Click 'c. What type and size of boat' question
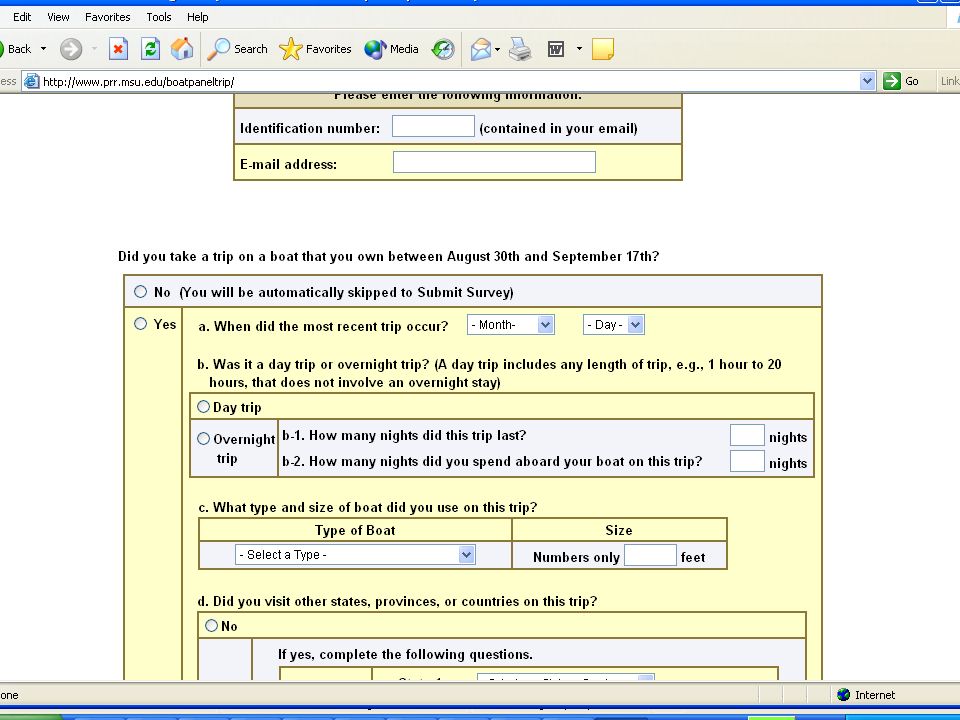 click(x=368, y=507)
